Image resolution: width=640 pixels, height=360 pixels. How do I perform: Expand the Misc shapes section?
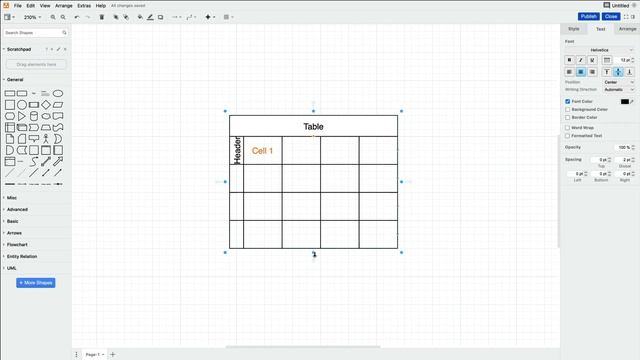[x=11, y=198]
